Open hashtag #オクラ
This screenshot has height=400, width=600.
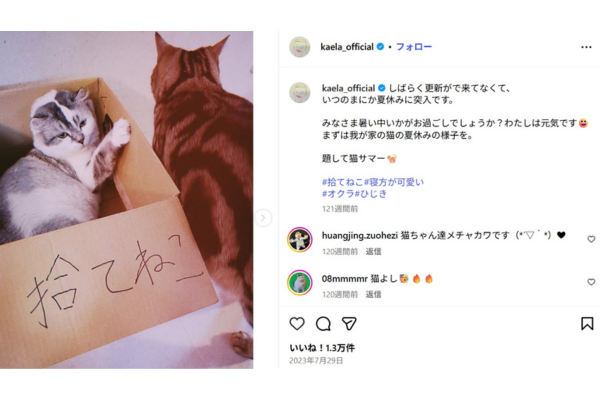point(338,194)
